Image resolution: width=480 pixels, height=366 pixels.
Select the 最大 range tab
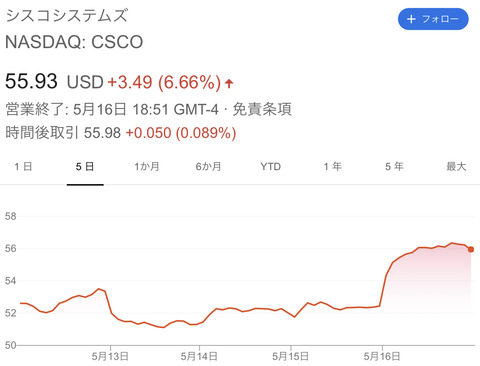456,166
